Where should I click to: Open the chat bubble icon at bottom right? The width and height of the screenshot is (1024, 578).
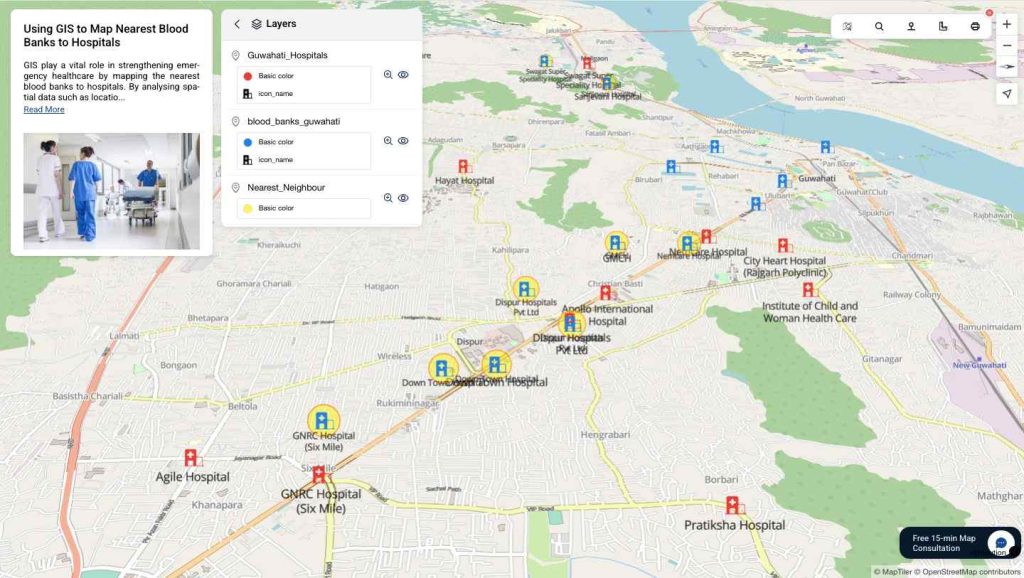[x=1000, y=542]
